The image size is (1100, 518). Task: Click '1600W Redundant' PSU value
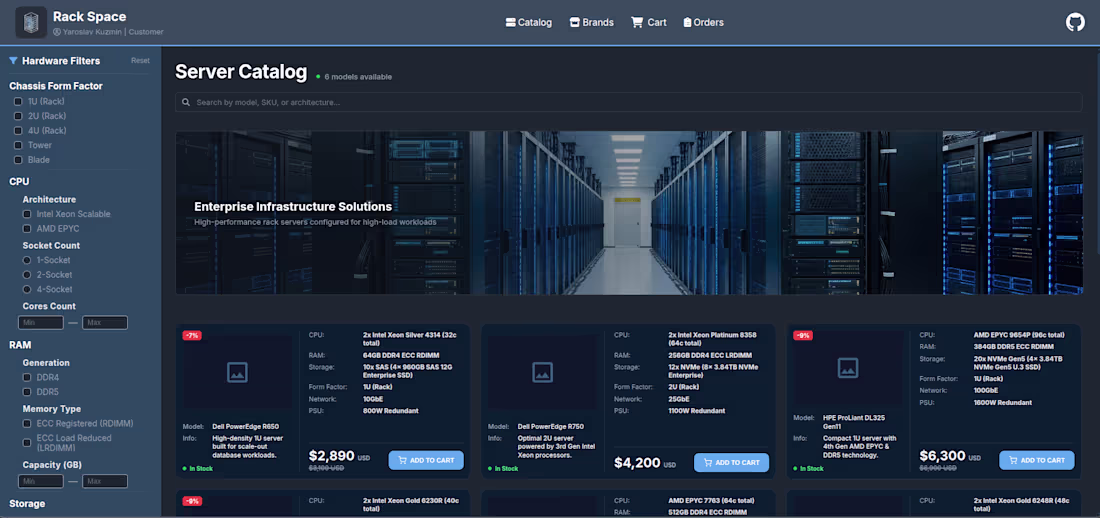tap(1002, 403)
